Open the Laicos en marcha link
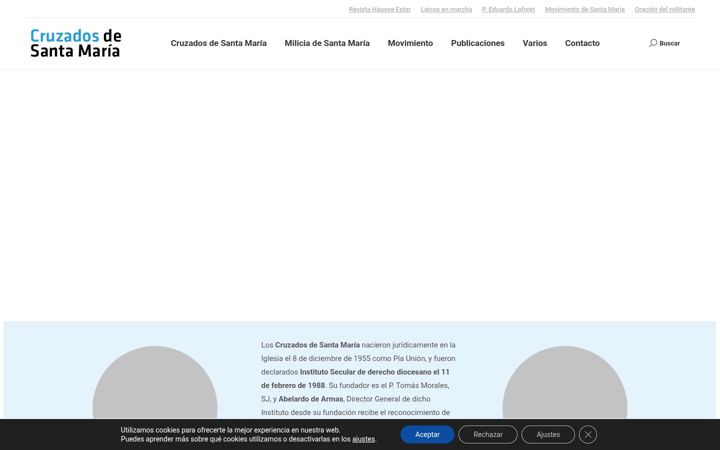Viewport: 720px width, 450px height. [x=446, y=9]
